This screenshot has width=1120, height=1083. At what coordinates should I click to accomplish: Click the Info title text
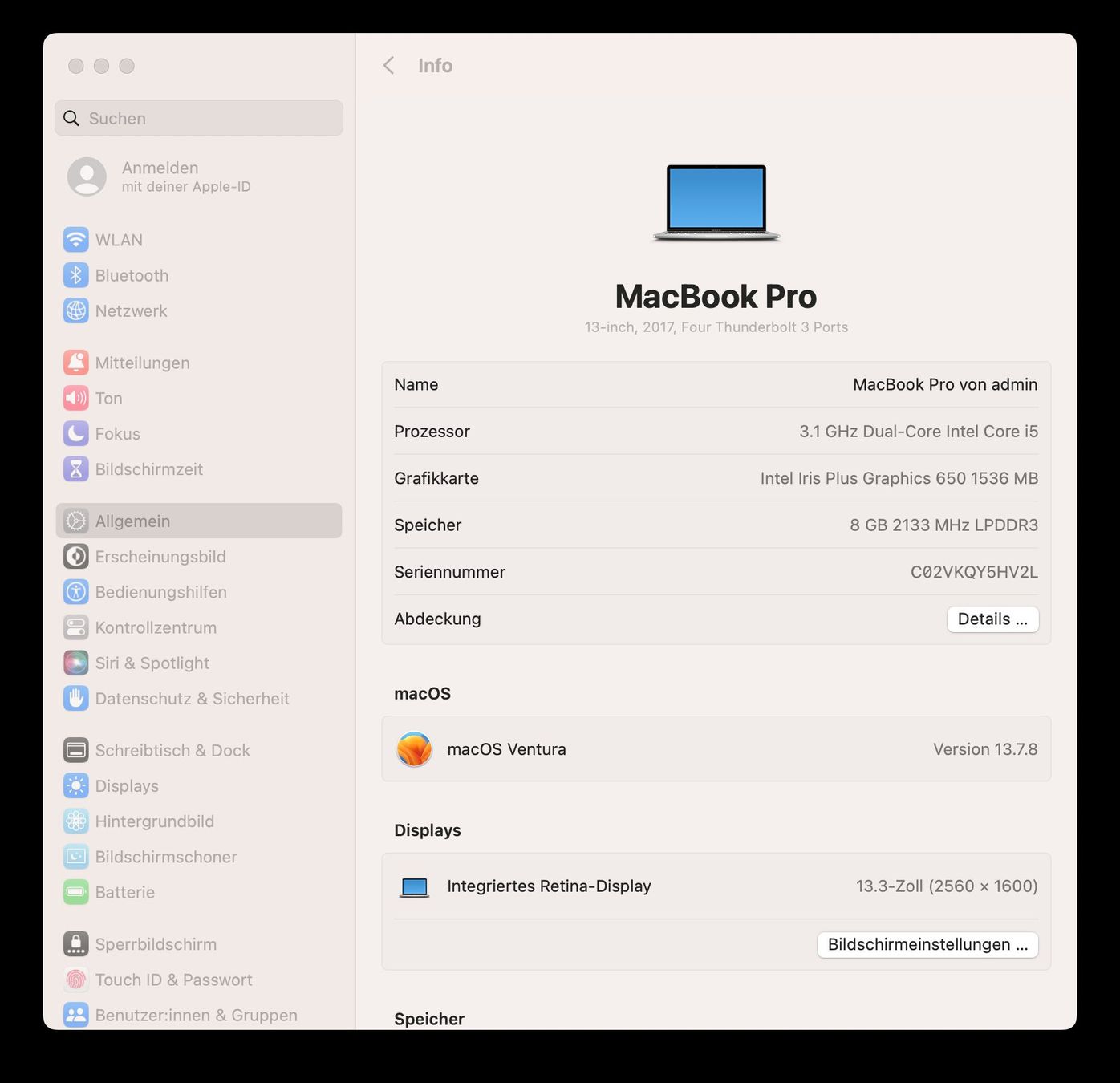(436, 66)
